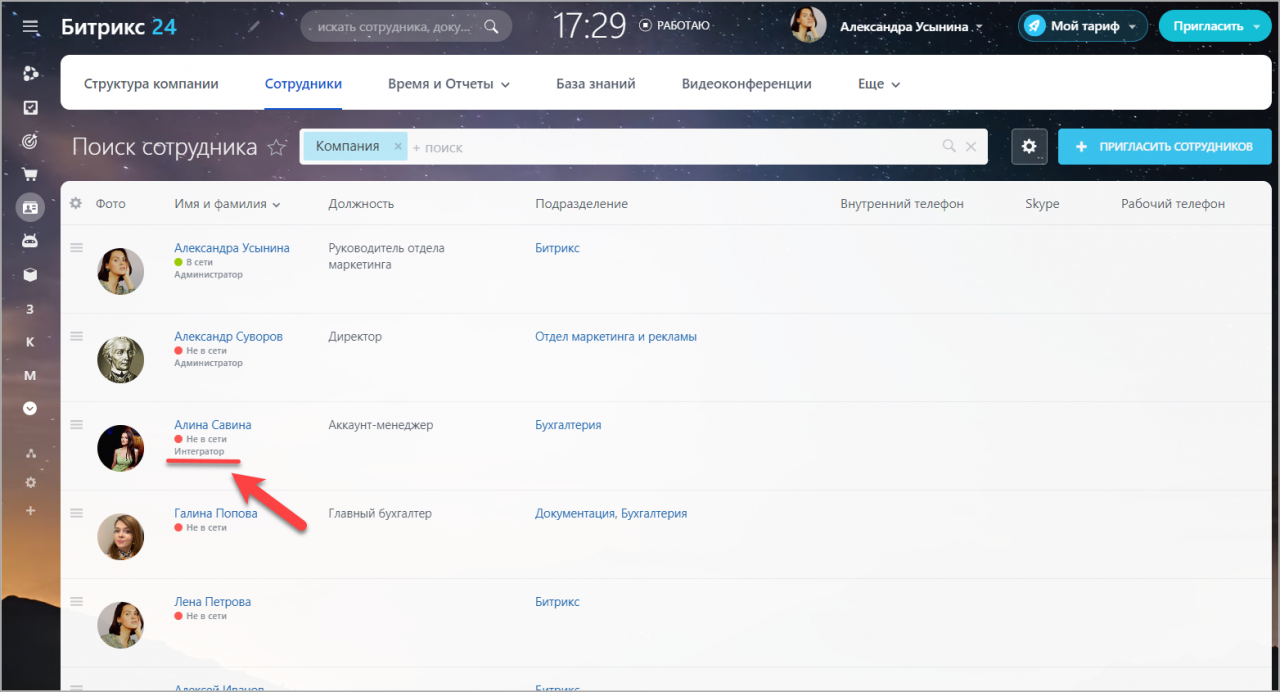Viewport: 1280px width, 692px height.
Task: Select the Сотрудники tab
Action: point(303,84)
